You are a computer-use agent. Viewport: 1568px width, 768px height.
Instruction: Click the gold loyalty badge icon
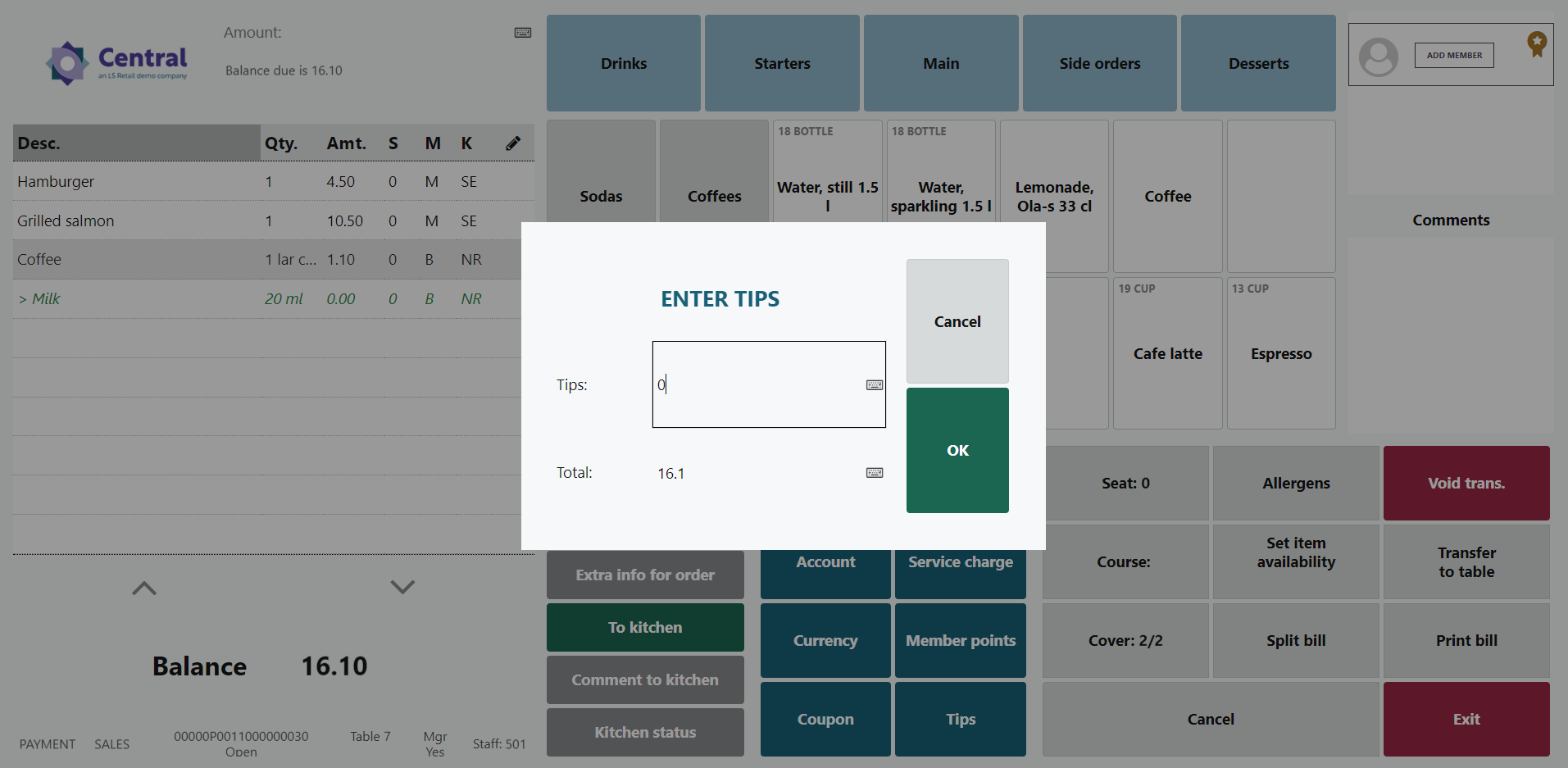coord(1537,43)
